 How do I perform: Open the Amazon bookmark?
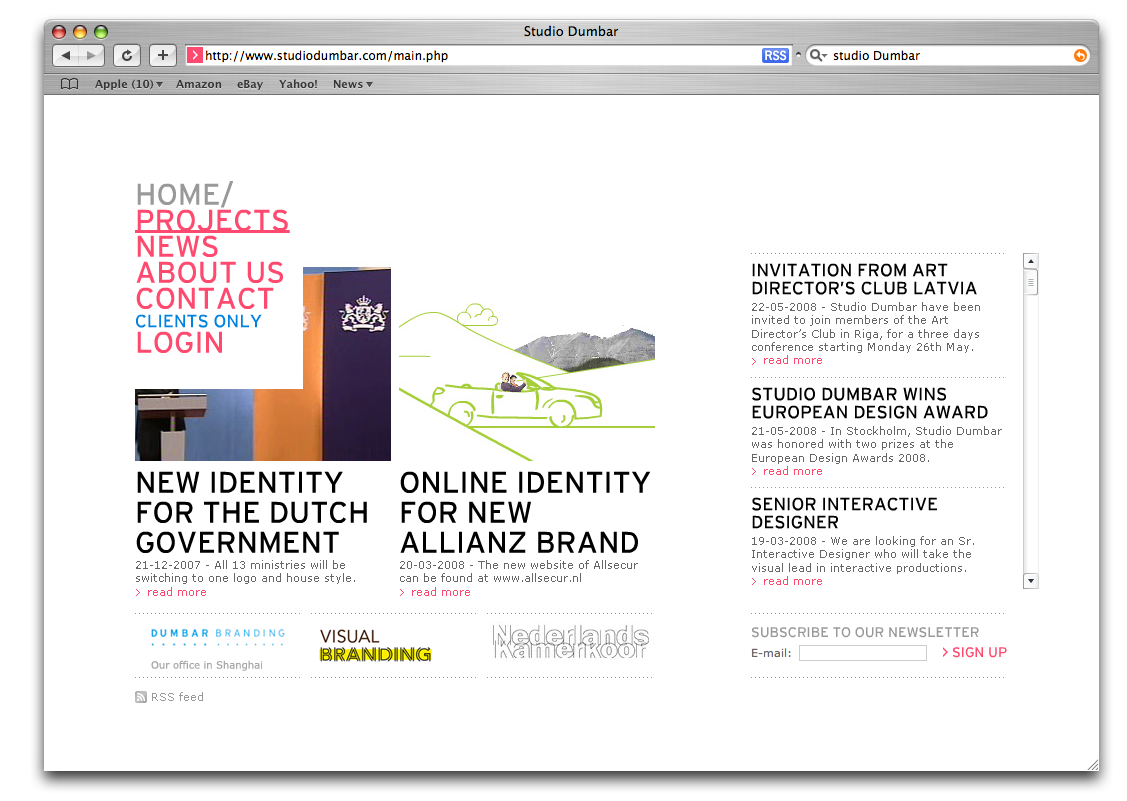tap(198, 84)
